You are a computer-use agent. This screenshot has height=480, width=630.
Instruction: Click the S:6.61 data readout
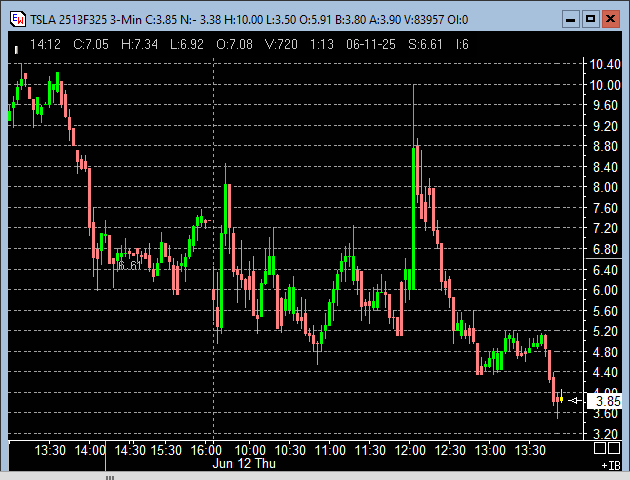pyautogui.click(x=425, y=44)
